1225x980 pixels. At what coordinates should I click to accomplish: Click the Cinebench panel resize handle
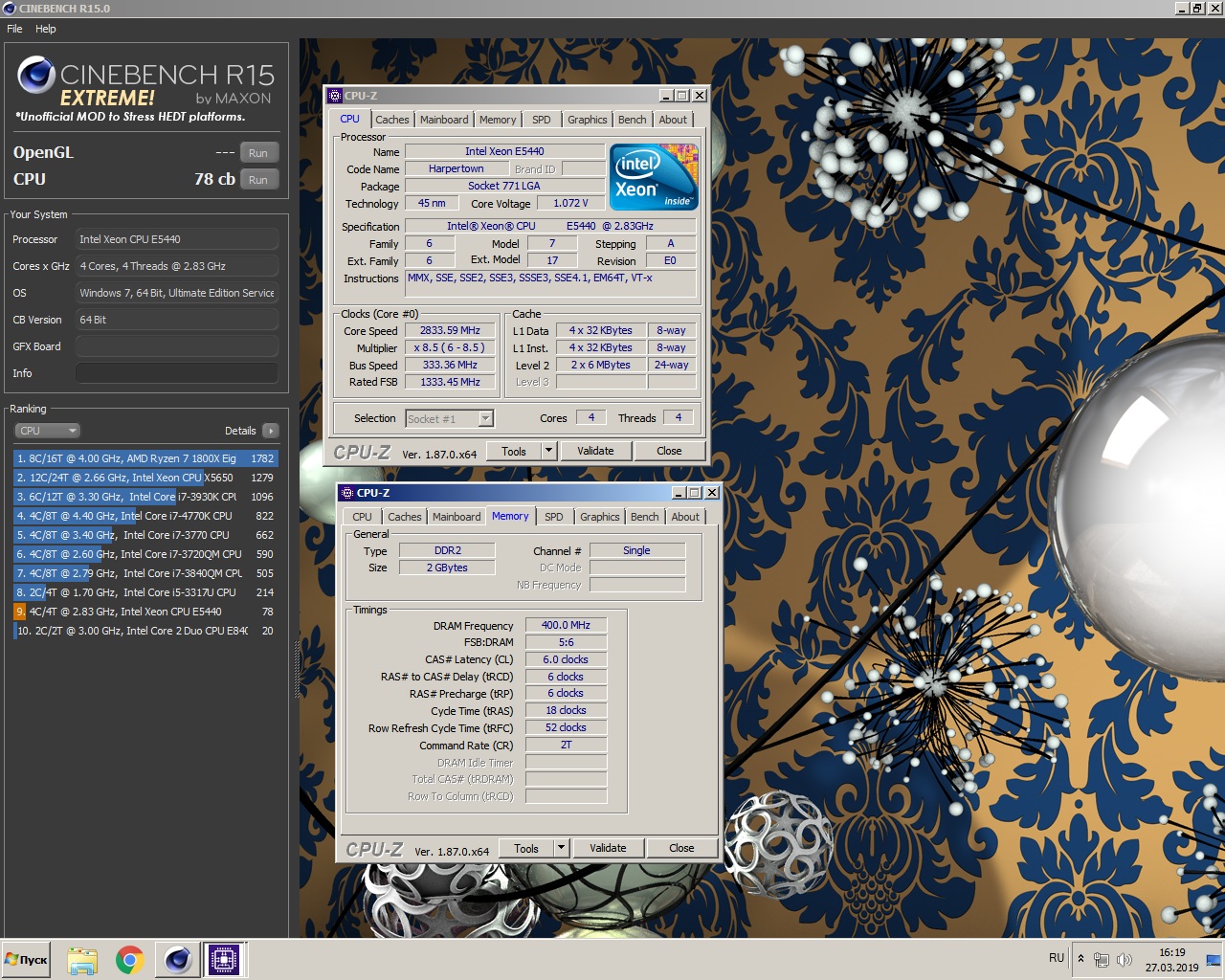[297, 670]
